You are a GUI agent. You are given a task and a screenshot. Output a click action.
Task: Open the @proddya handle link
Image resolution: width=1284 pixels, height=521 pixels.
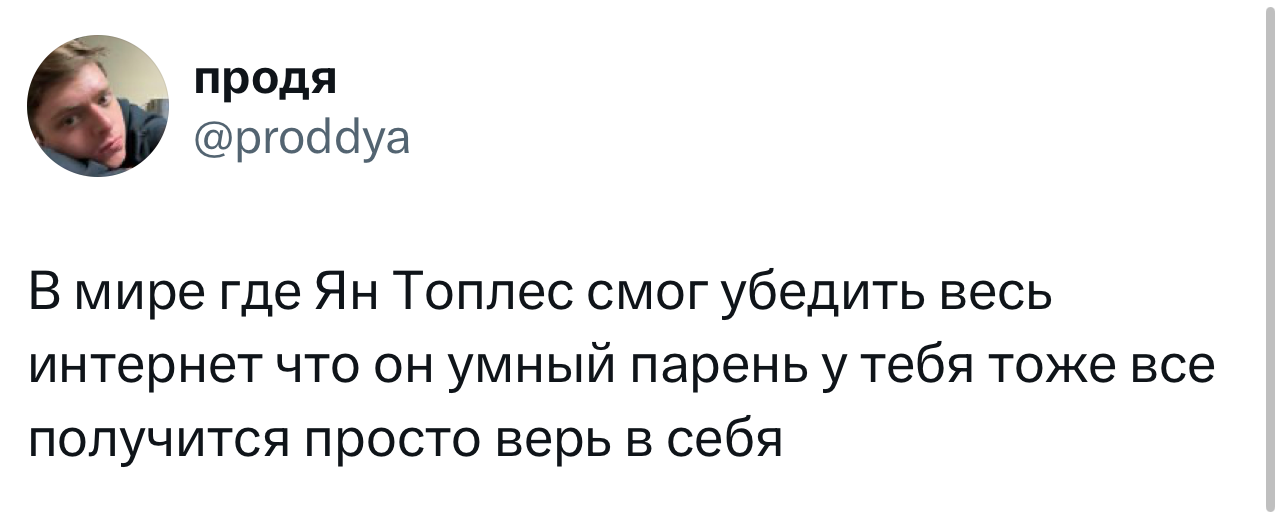[x=301, y=138]
